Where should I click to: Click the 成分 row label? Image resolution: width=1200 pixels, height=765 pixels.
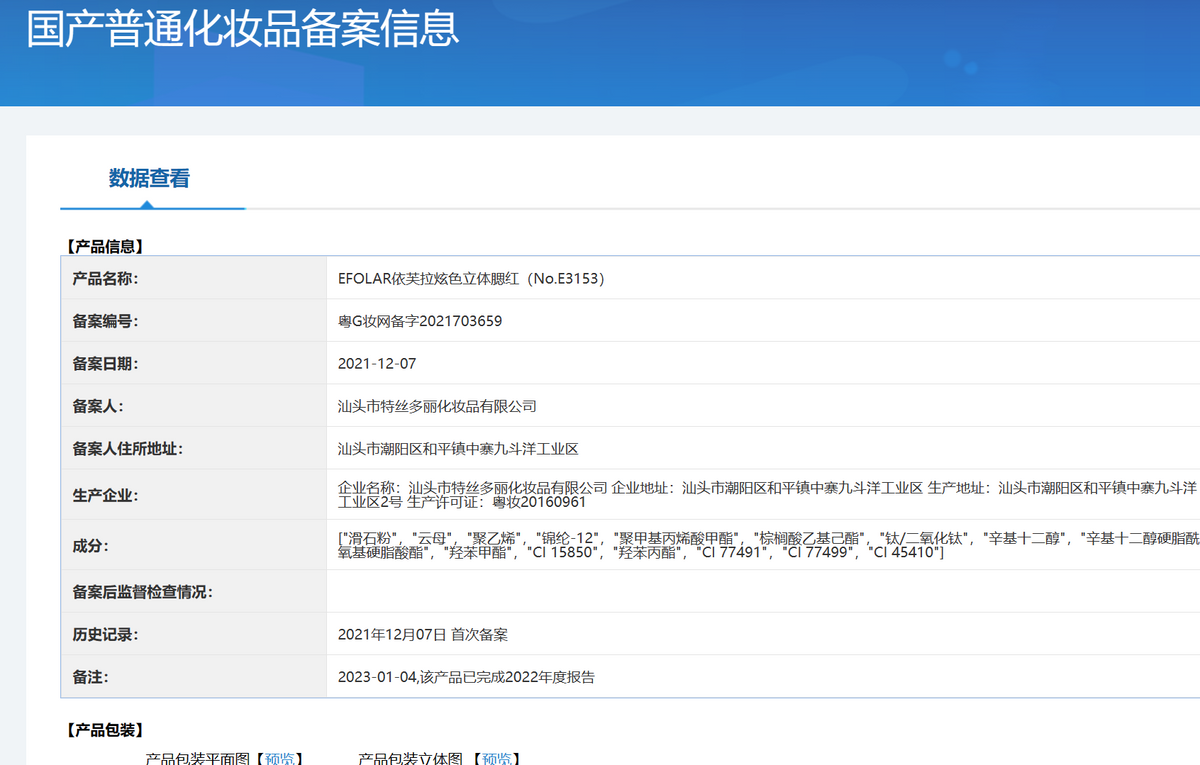tap(90, 546)
